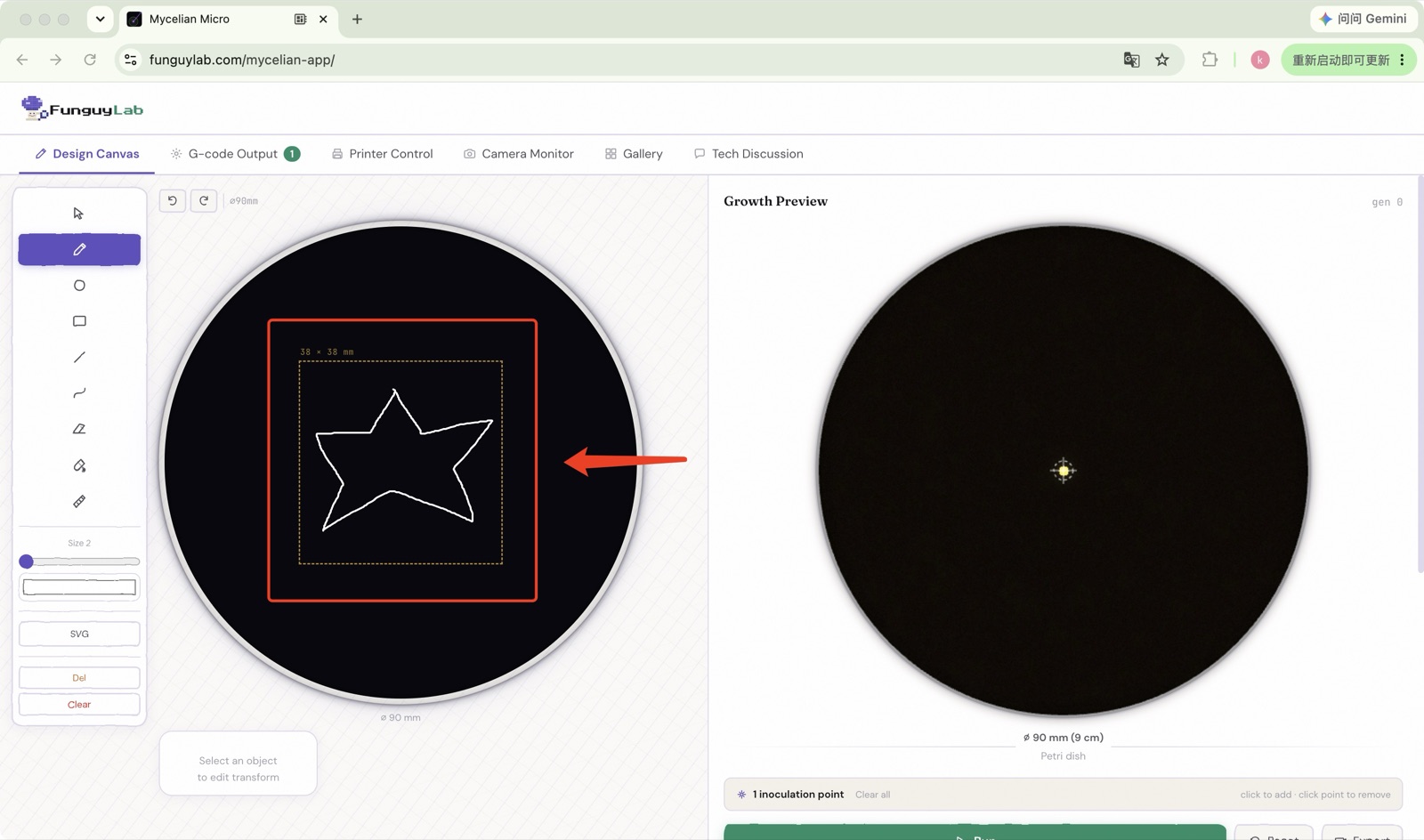Select the rectangle shape tool
This screenshot has width=1424, height=840.
coord(79,321)
